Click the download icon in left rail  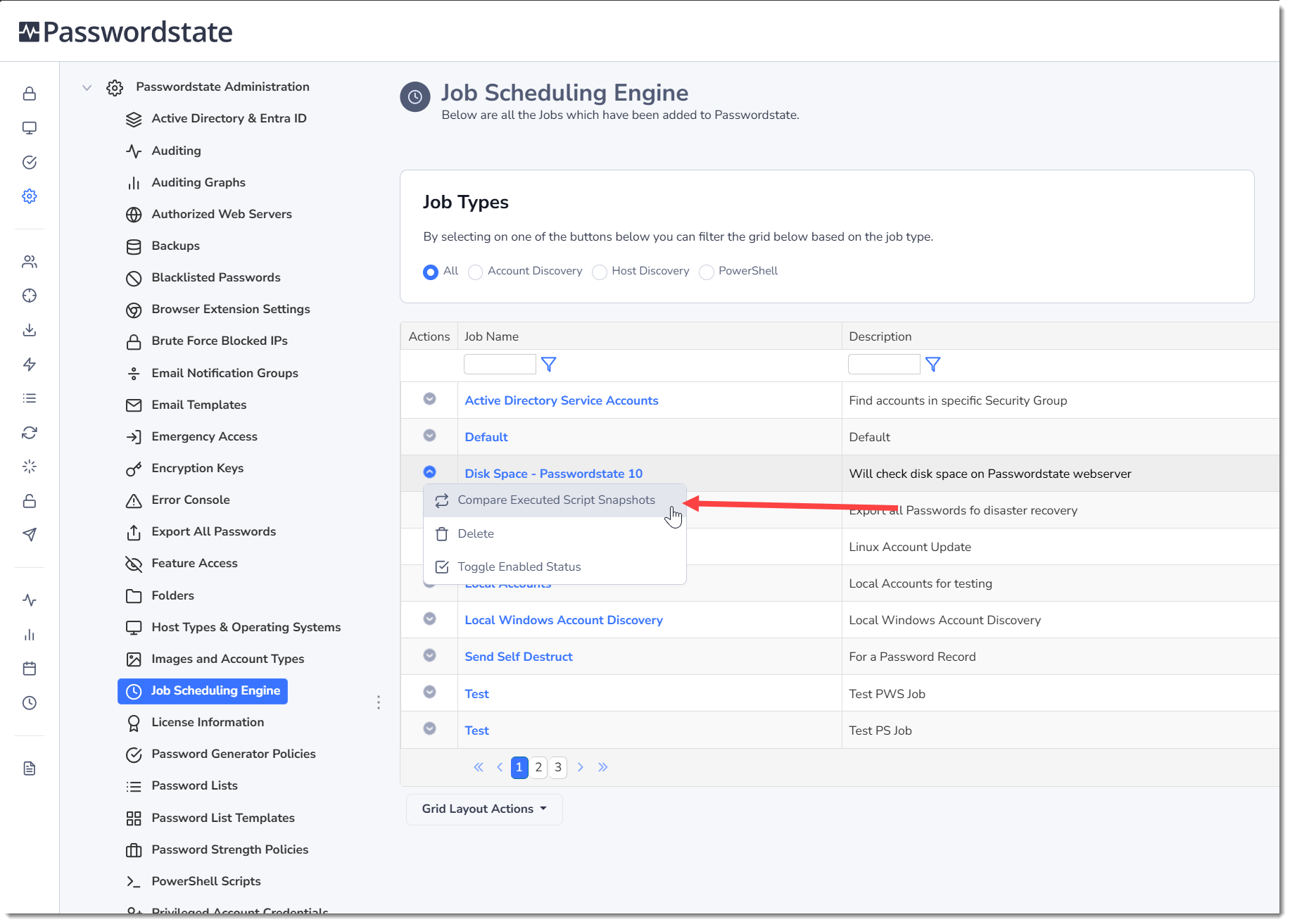click(x=30, y=330)
